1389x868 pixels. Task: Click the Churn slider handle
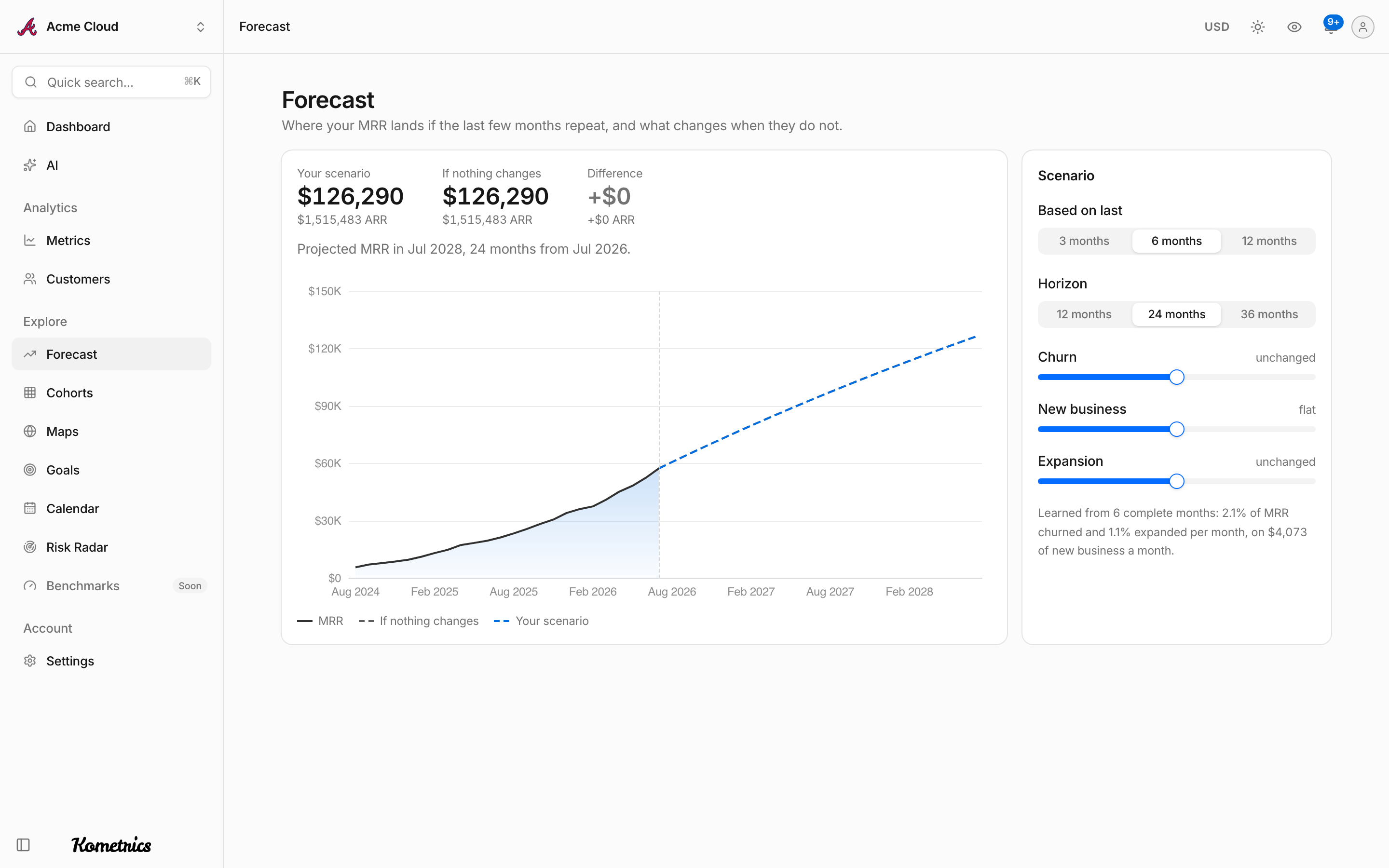[x=1177, y=377]
